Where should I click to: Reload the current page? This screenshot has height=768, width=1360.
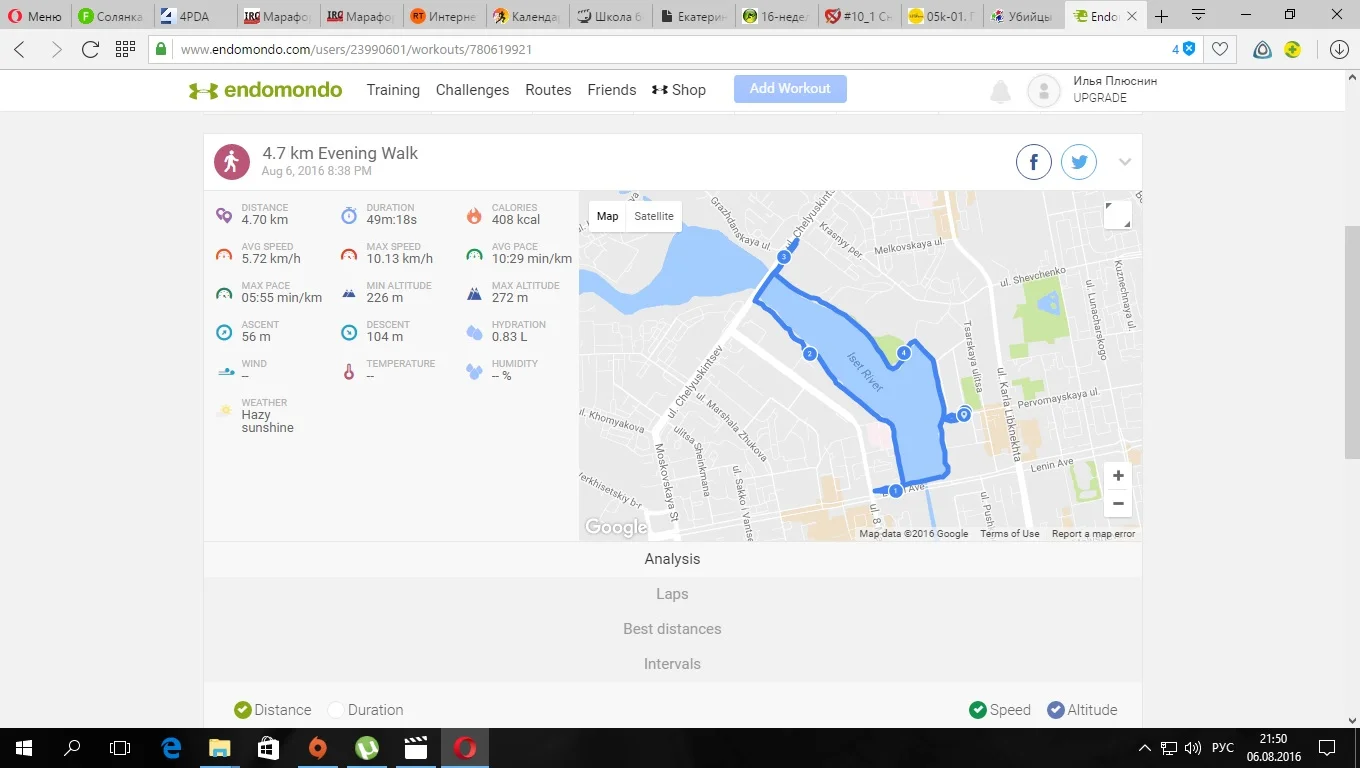point(90,49)
